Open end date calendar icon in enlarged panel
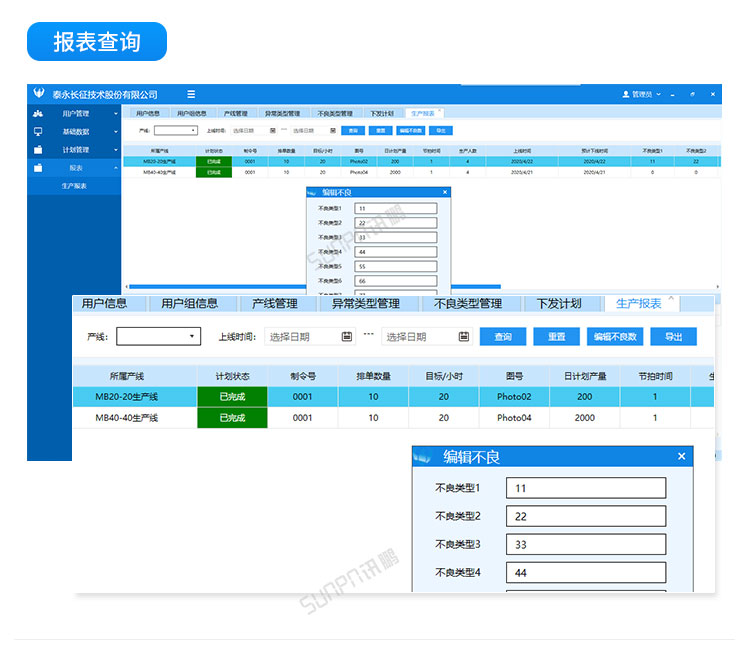This screenshot has width=750, height=664. tap(463, 337)
